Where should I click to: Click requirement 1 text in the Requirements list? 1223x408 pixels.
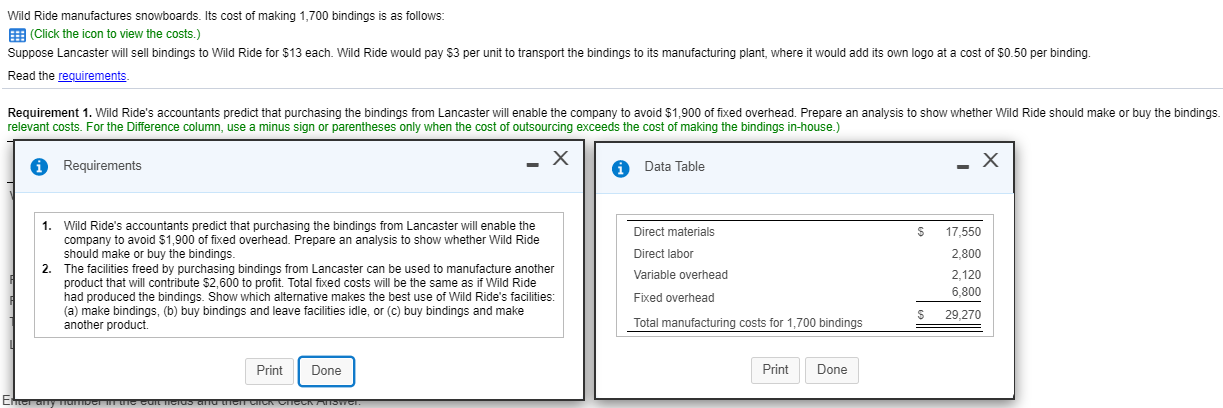(301, 240)
